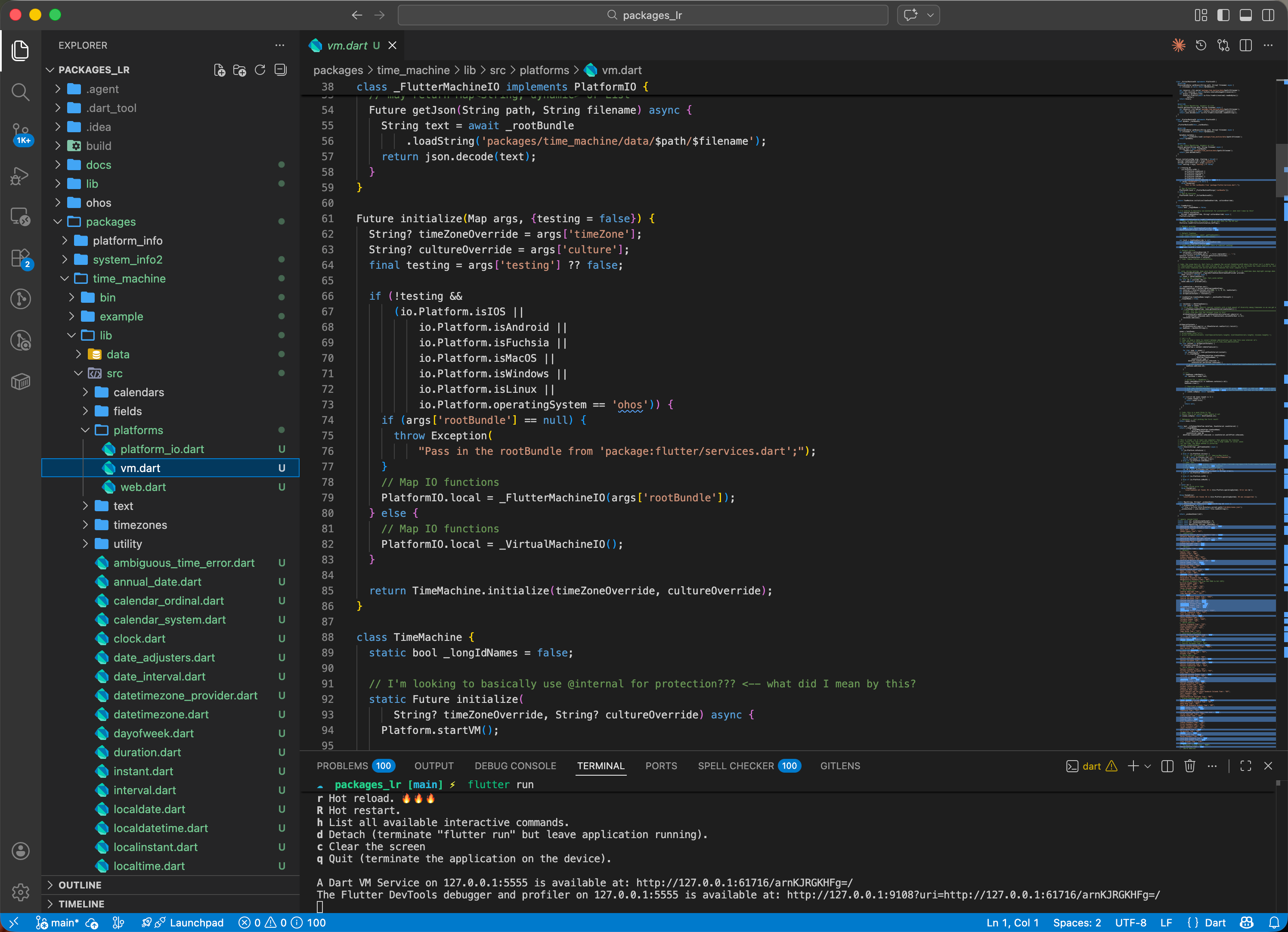
Task: Open the DEBUG CONSOLE tab
Action: [x=515, y=766]
